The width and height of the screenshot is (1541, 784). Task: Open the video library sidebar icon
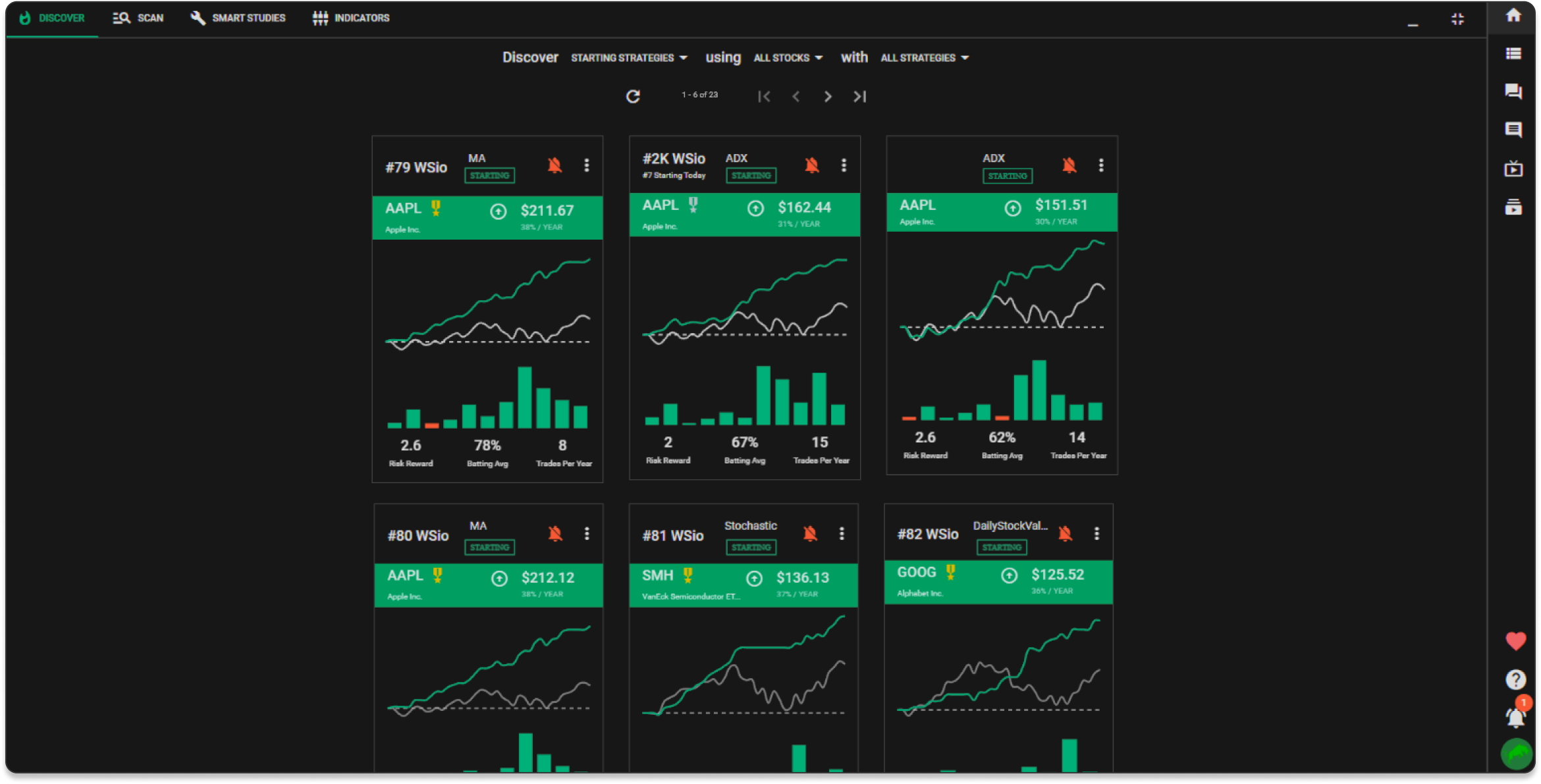pos(1513,207)
